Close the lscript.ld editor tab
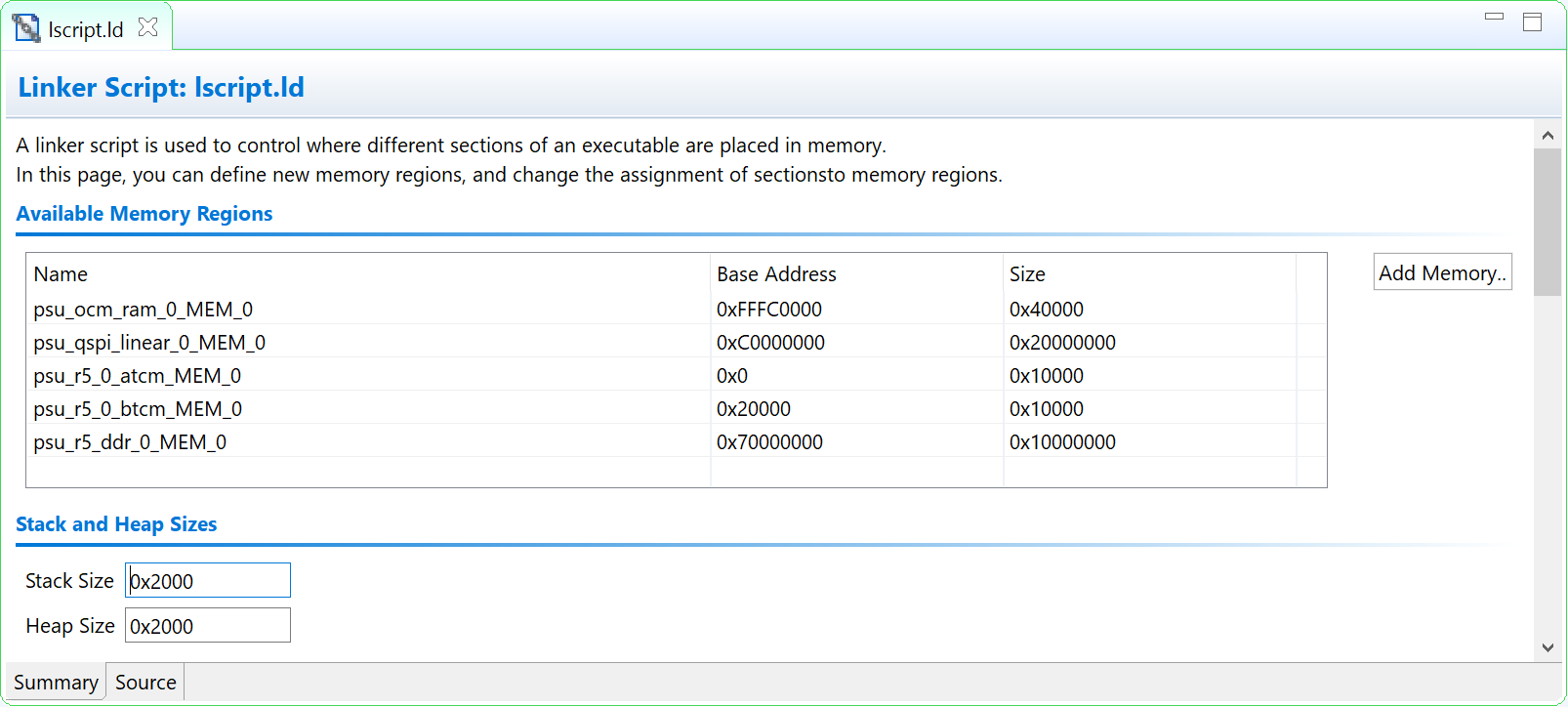Image resolution: width=1568 pixels, height=707 pixels. (x=148, y=27)
